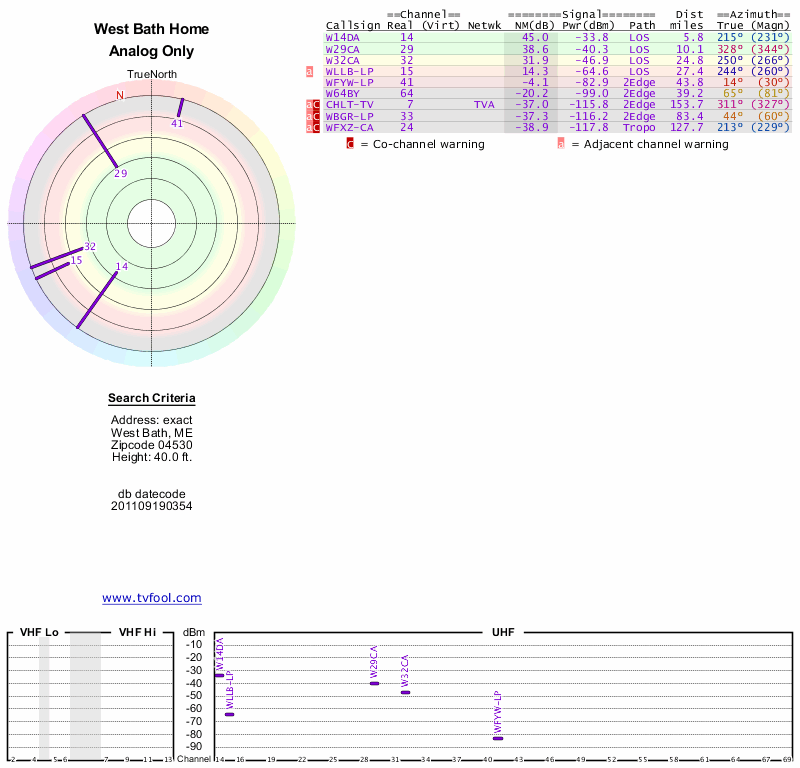The width and height of the screenshot is (800, 768).
Task: Select the W29CA callsign in the table
Action: [x=342, y=49]
